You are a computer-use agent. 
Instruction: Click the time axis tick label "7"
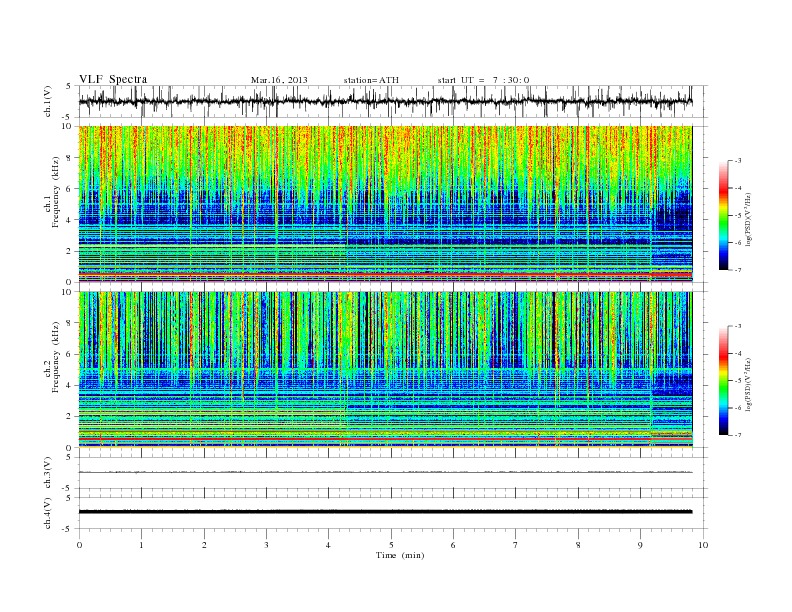(516, 545)
